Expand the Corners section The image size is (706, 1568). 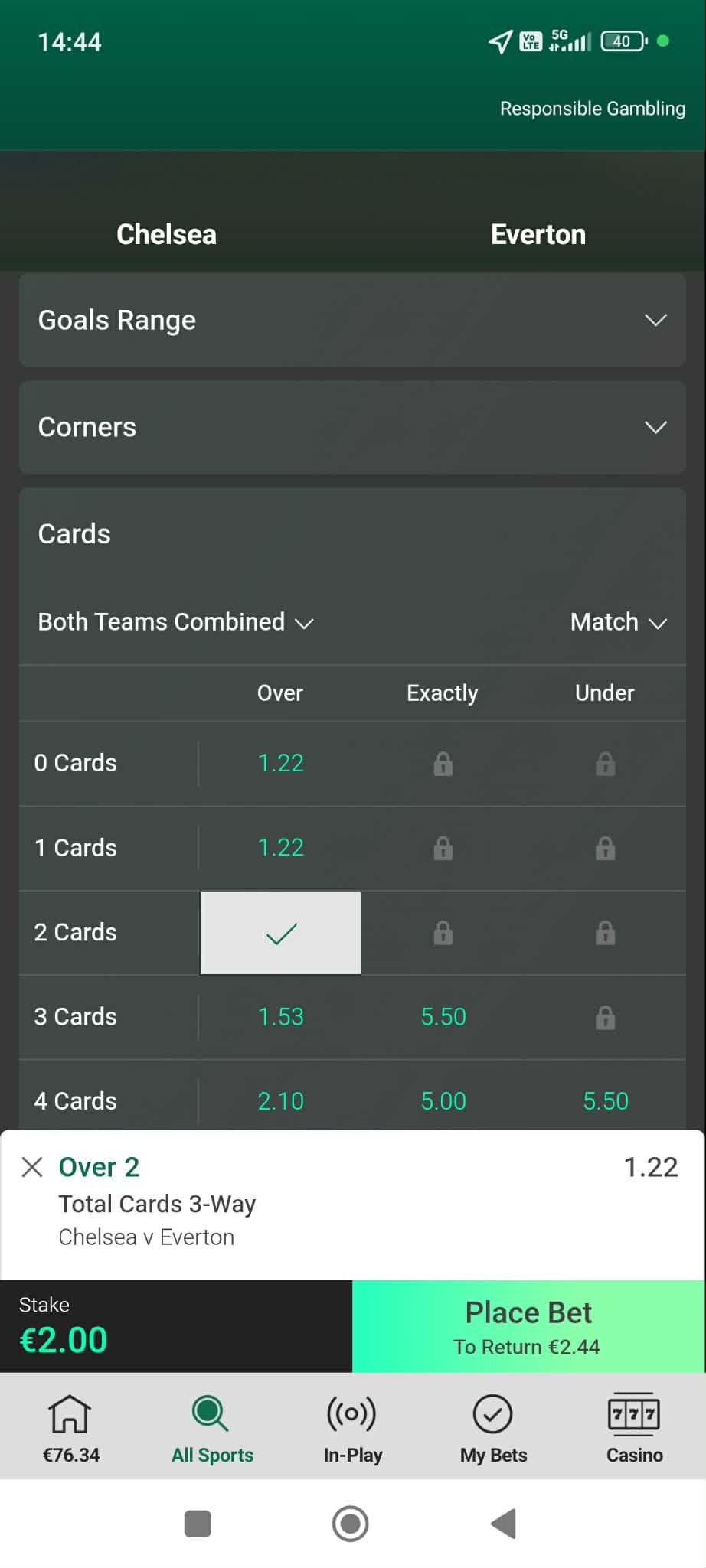(x=352, y=427)
